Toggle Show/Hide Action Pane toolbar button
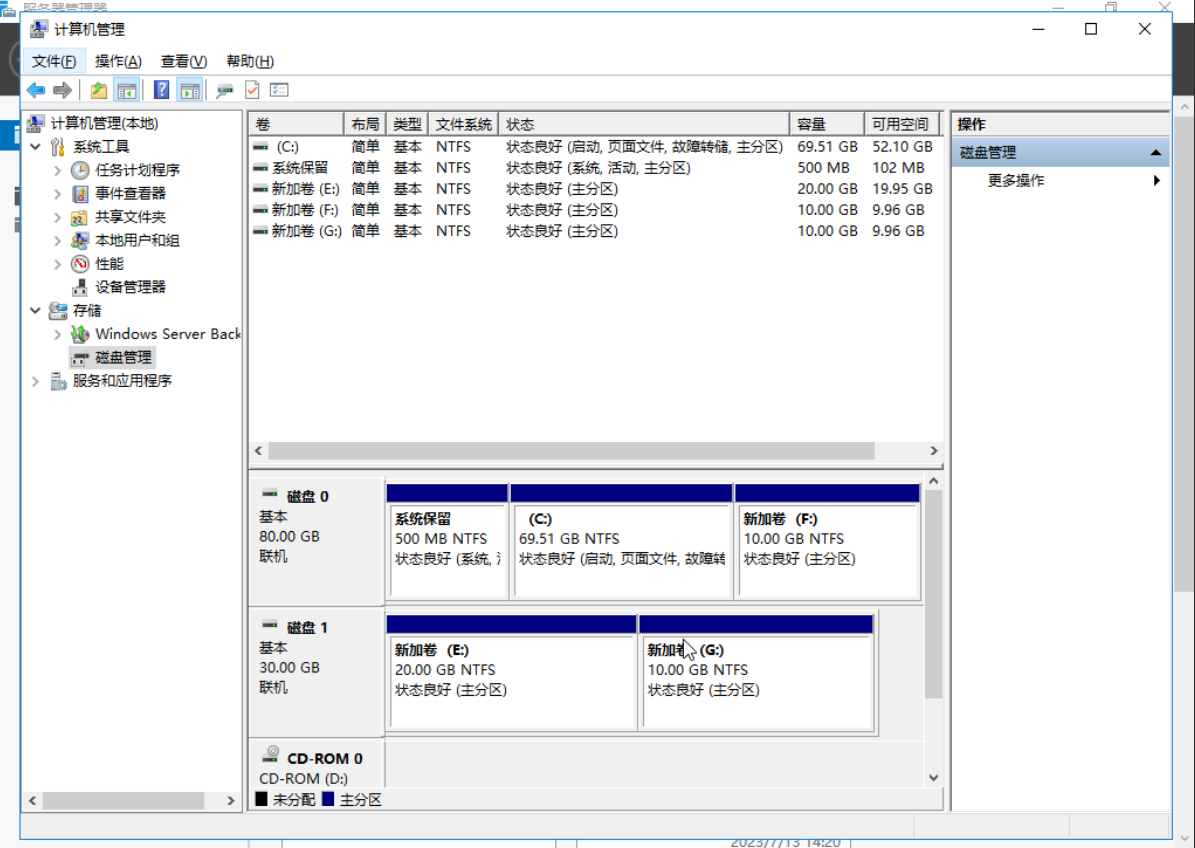The image size is (1195, 848). 189,90
